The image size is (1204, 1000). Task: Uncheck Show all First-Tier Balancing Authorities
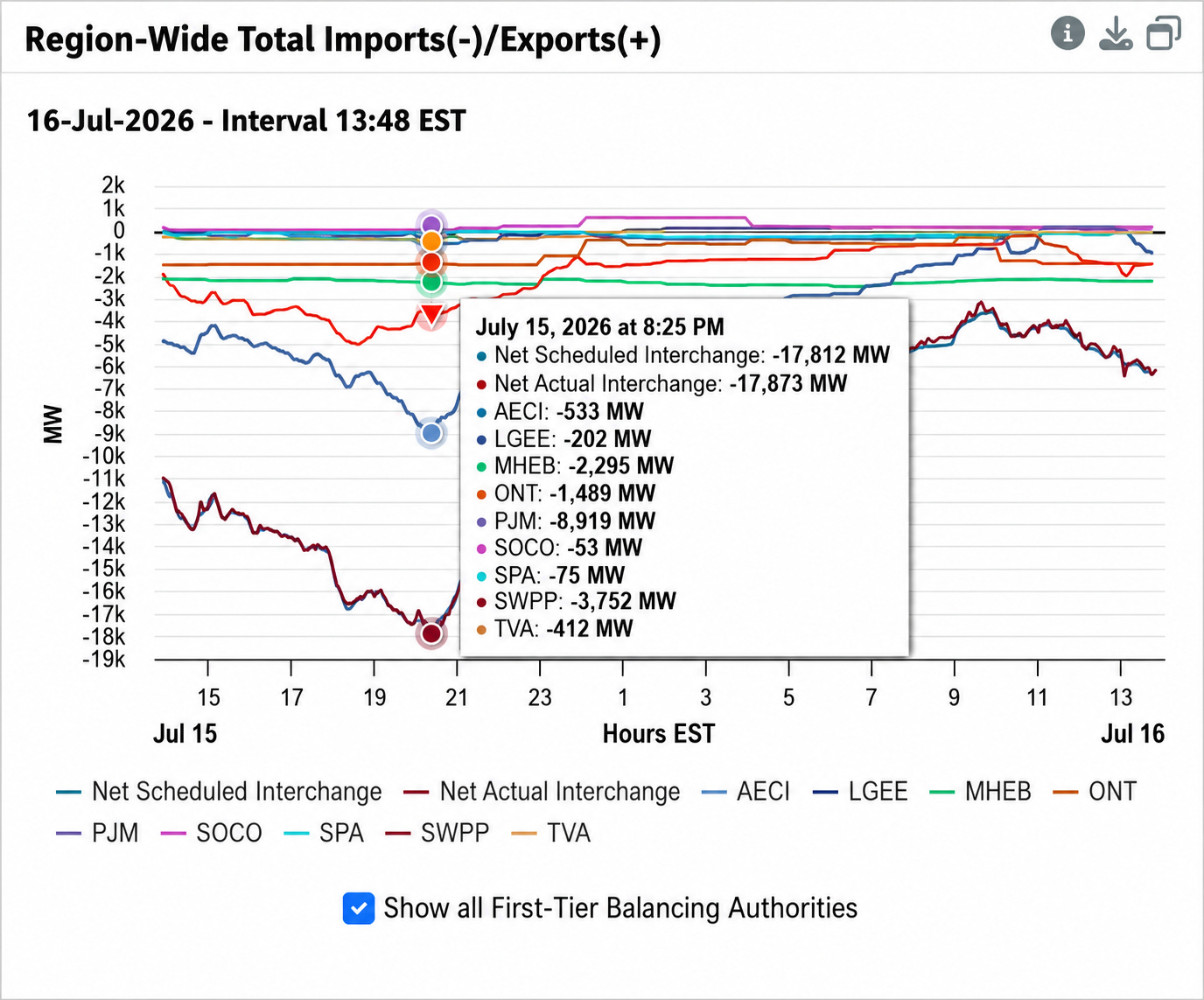[x=359, y=908]
